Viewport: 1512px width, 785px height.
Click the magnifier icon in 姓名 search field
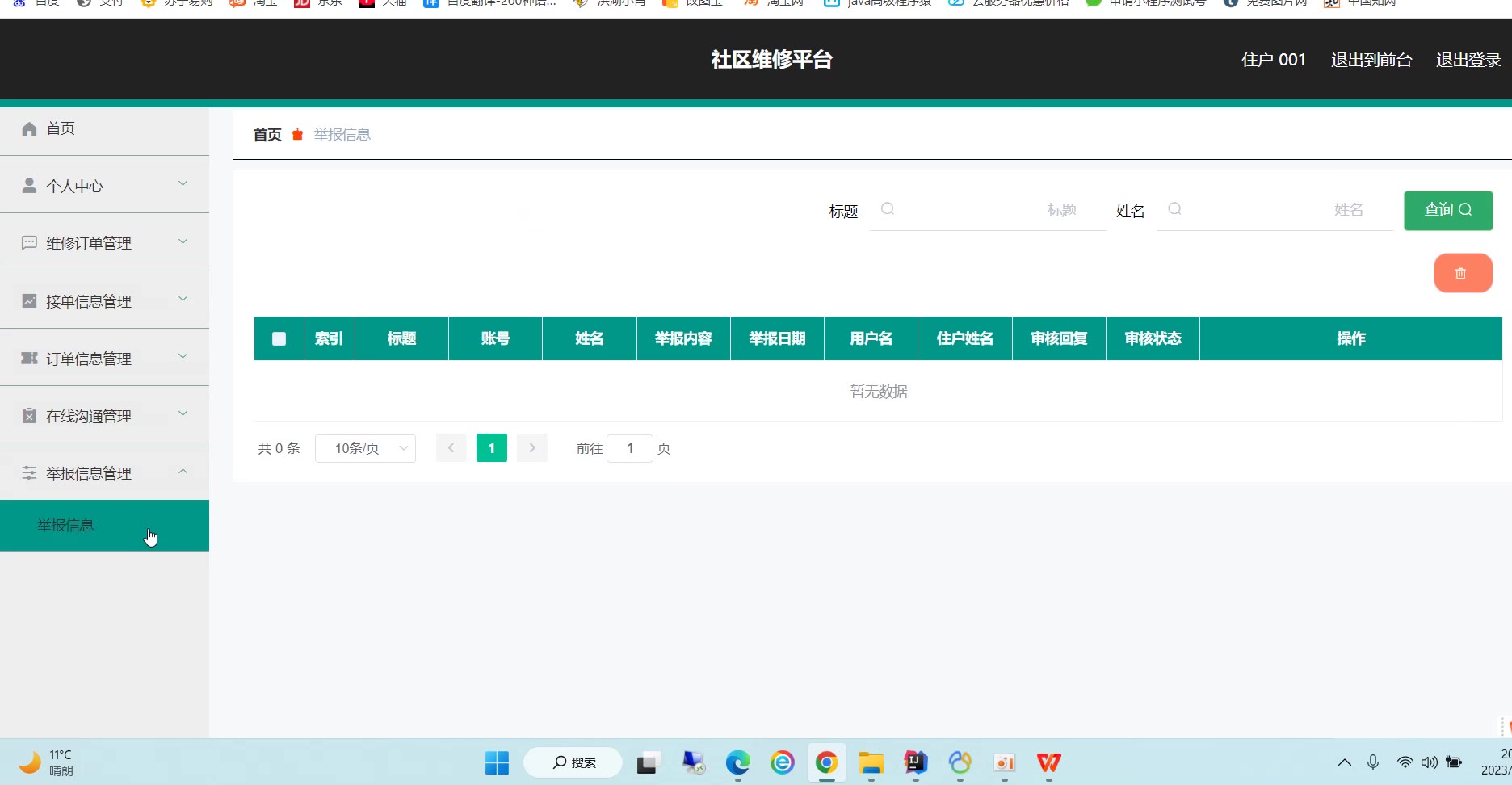pyautogui.click(x=1175, y=209)
